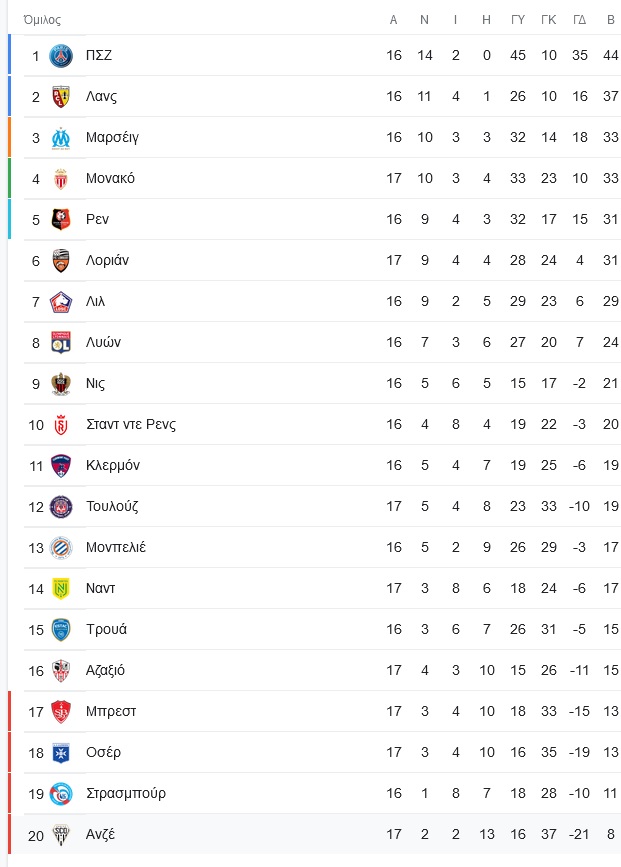Click the Όμιλος column header
The height and width of the screenshot is (867, 621).
click(x=42, y=20)
